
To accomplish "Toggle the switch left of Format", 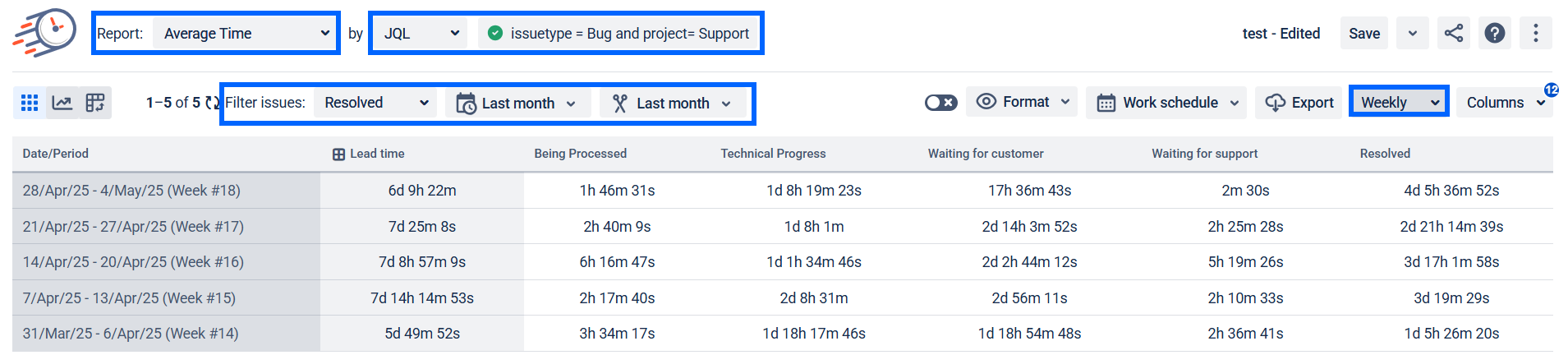I will [940, 103].
